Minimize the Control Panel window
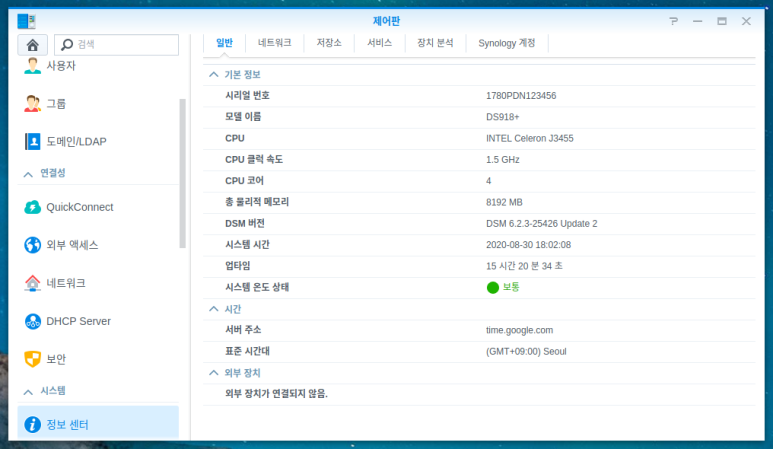Viewport: 773px width, 449px height. (x=697, y=21)
